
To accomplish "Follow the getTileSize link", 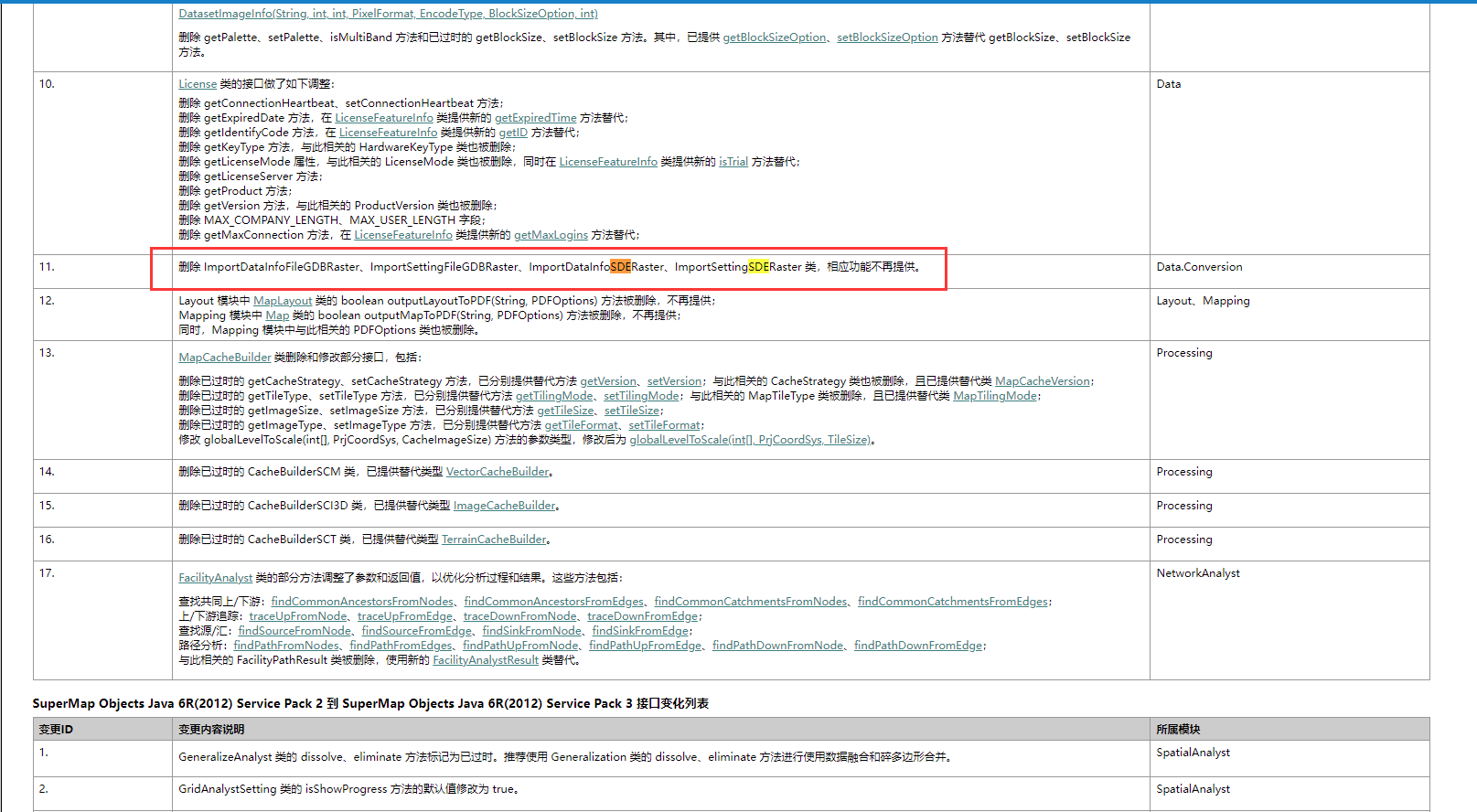I will (565, 411).
